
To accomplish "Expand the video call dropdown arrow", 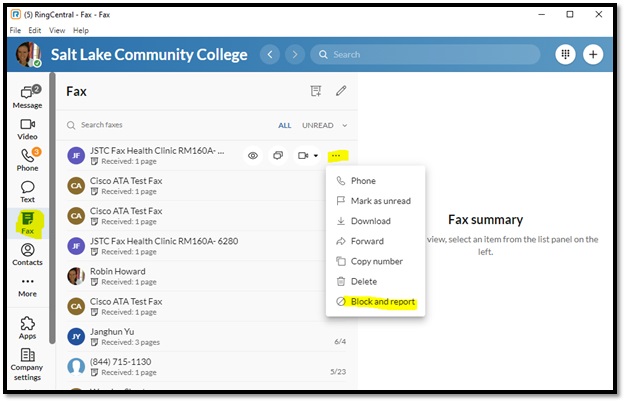I will pyautogui.click(x=316, y=156).
